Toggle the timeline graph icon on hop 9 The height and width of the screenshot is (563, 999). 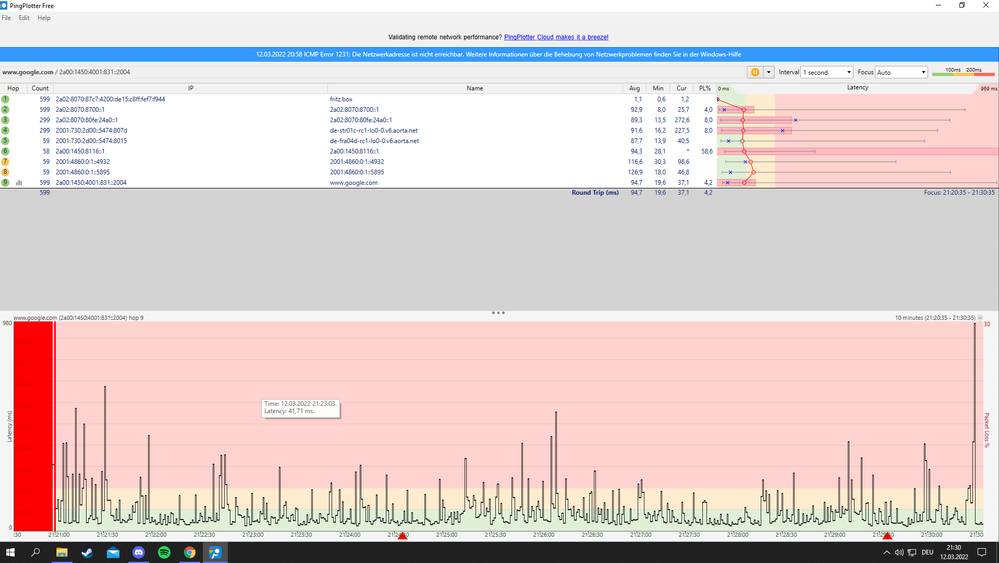point(19,183)
